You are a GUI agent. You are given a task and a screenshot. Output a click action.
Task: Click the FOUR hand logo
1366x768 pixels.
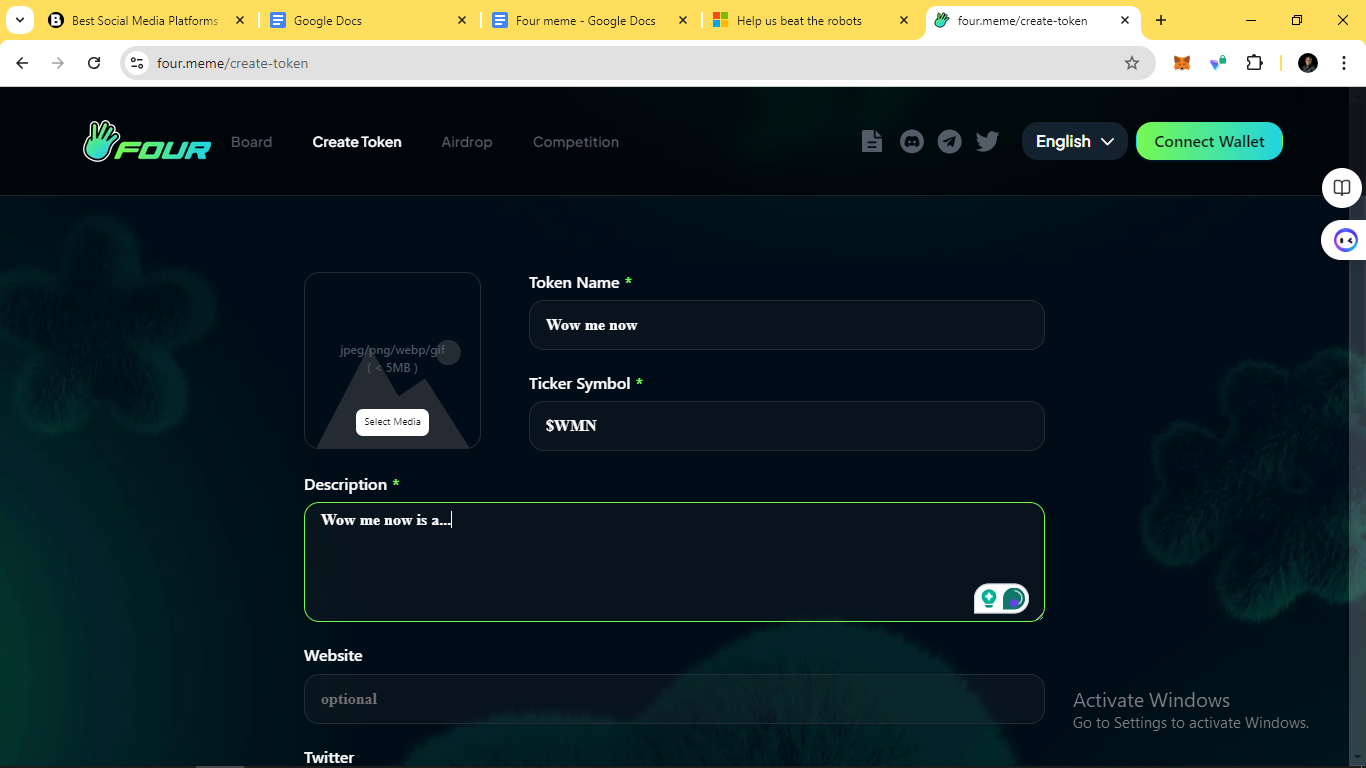click(147, 142)
